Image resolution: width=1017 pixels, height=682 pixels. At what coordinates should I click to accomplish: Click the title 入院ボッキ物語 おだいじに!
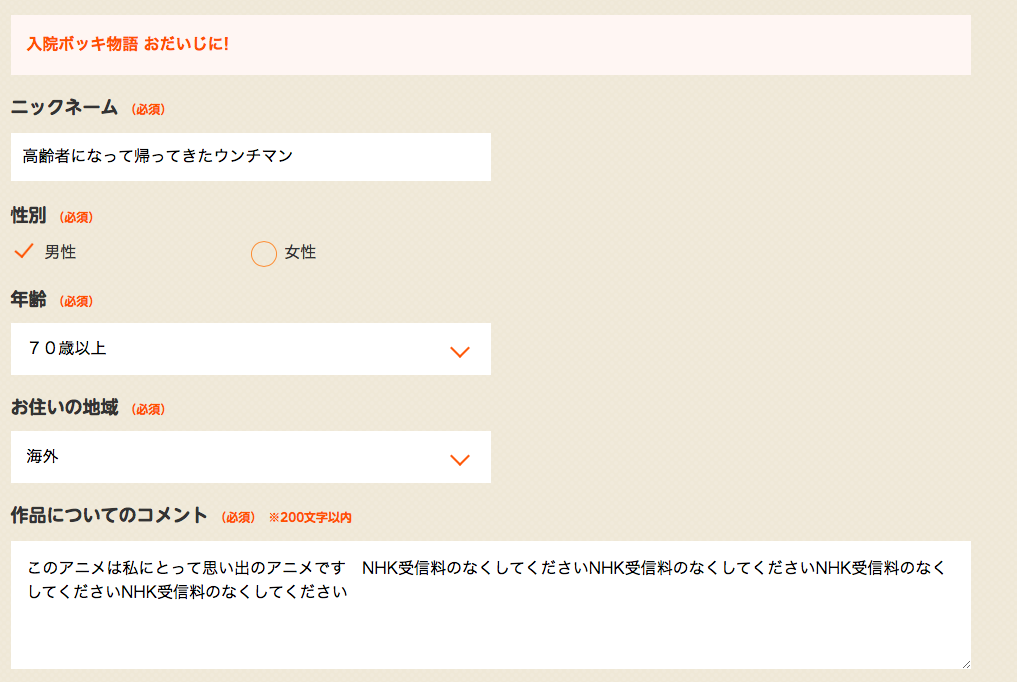pyautogui.click(x=128, y=45)
